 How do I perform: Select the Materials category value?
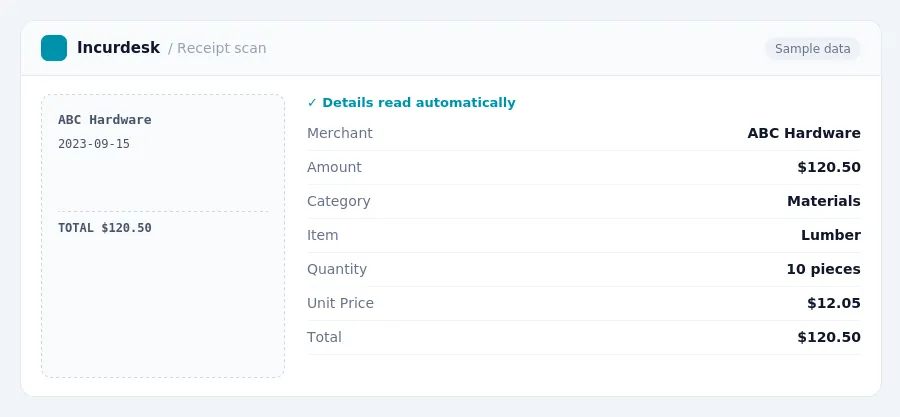(x=824, y=201)
